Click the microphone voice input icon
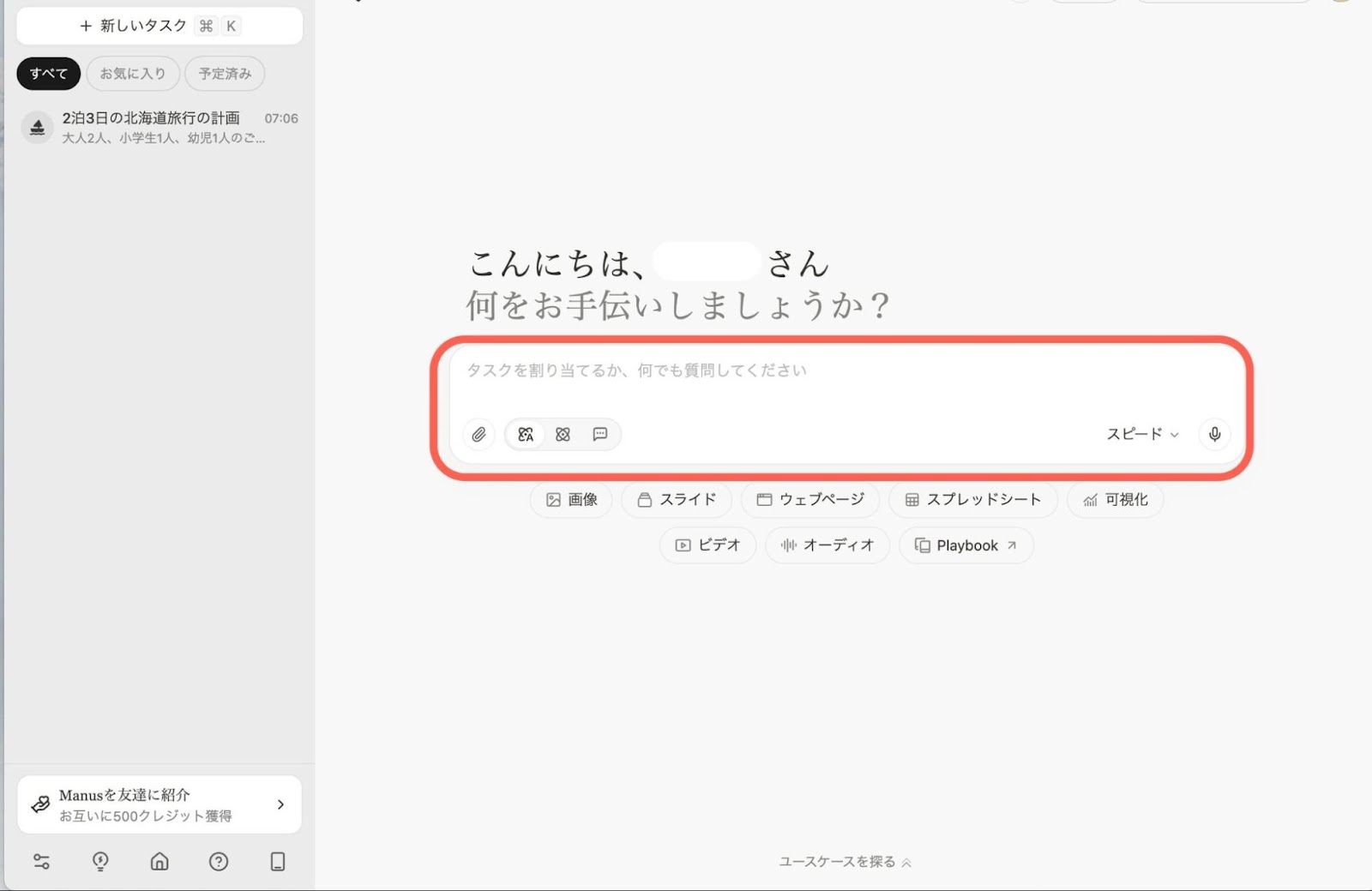 click(x=1214, y=434)
